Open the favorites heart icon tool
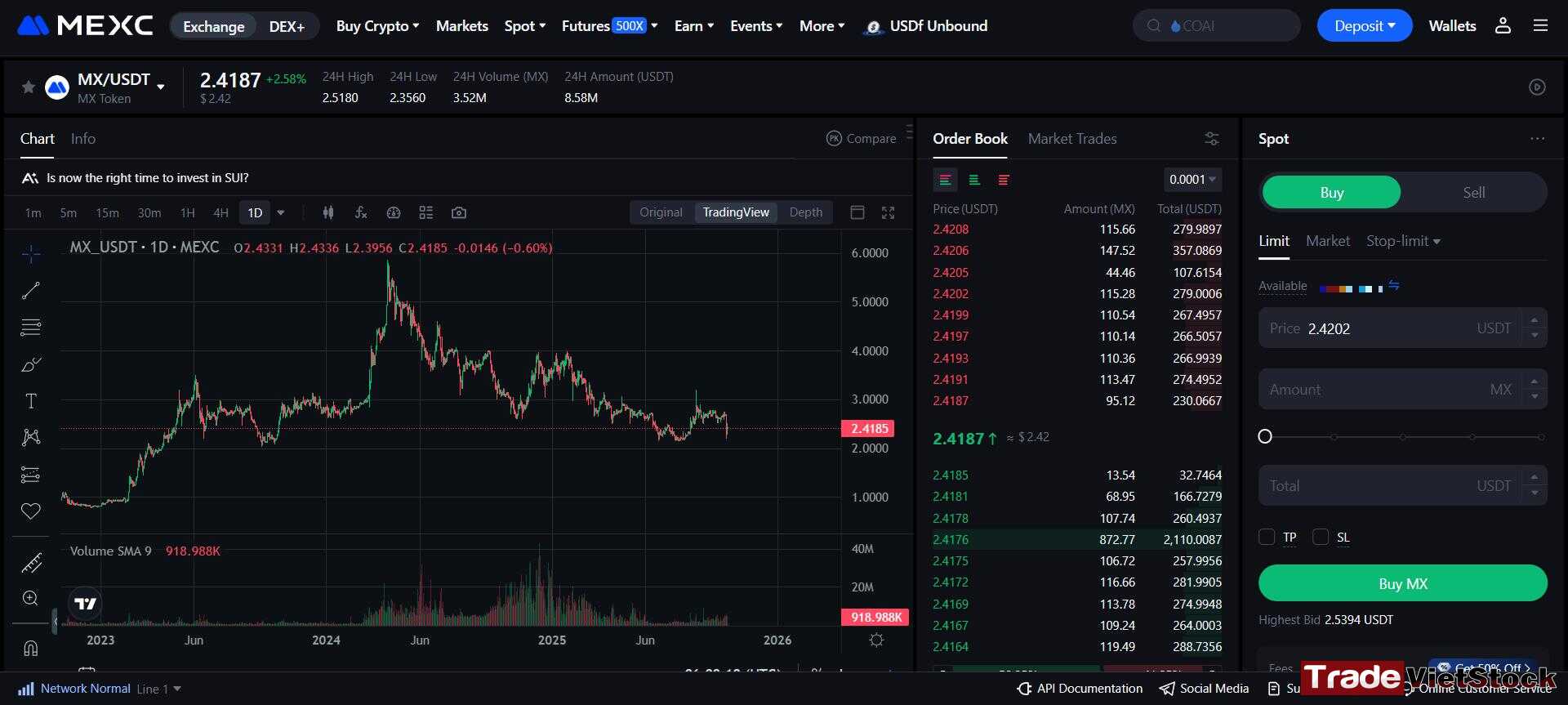This screenshot has height=705, width=1568. pyautogui.click(x=31, y=511)
